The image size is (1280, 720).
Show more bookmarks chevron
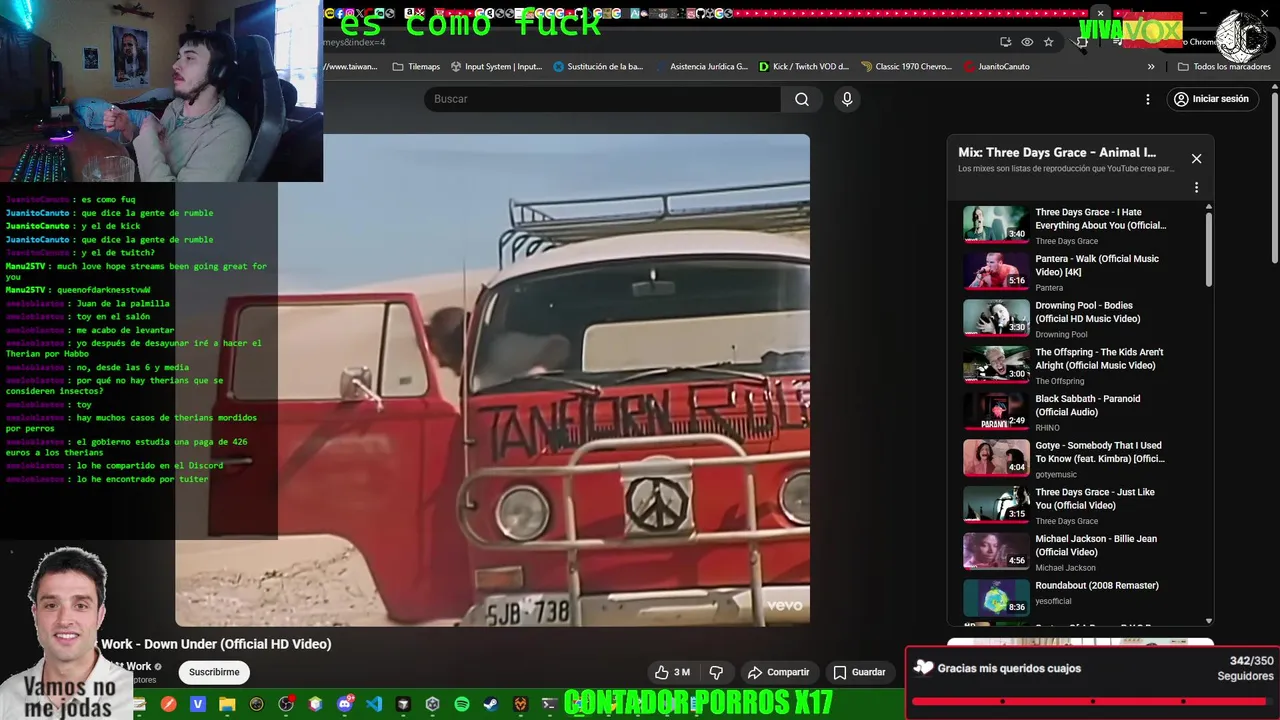1151,67
